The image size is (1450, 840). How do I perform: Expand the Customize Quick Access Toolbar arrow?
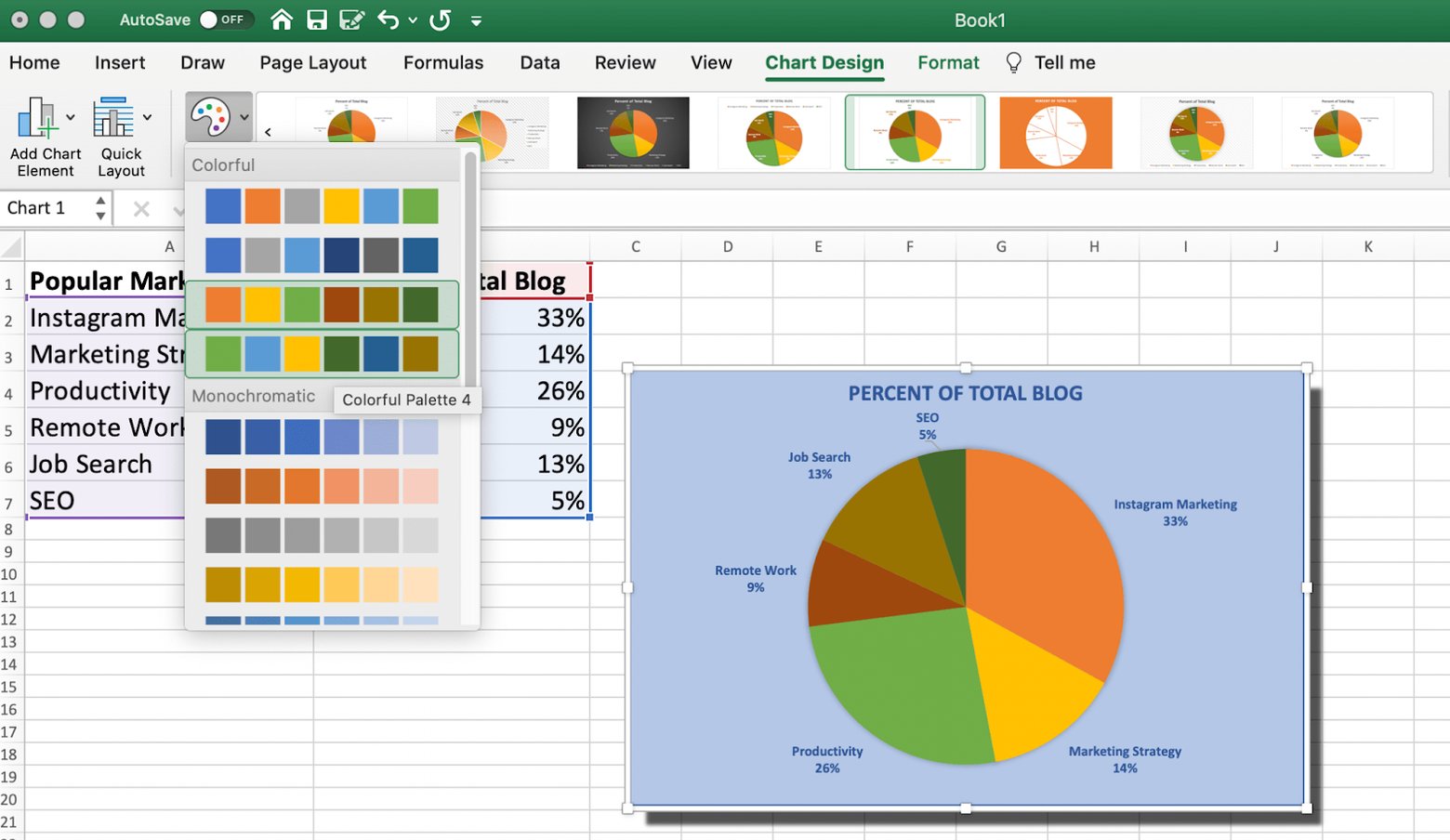[x=476, y=20]
